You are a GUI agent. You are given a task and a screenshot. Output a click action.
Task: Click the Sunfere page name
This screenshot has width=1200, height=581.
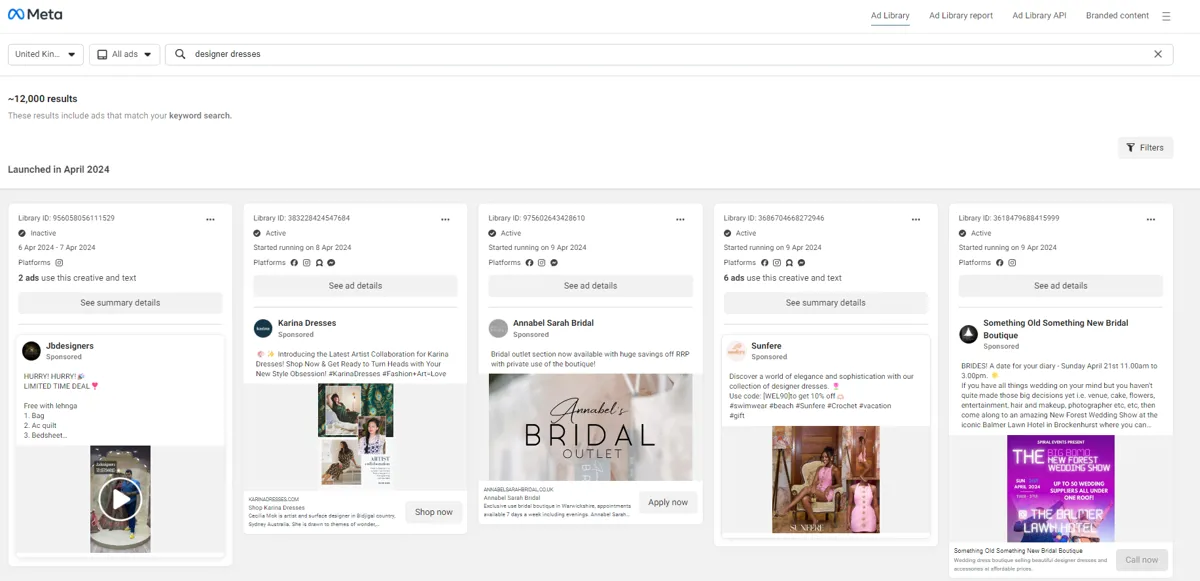766,346
